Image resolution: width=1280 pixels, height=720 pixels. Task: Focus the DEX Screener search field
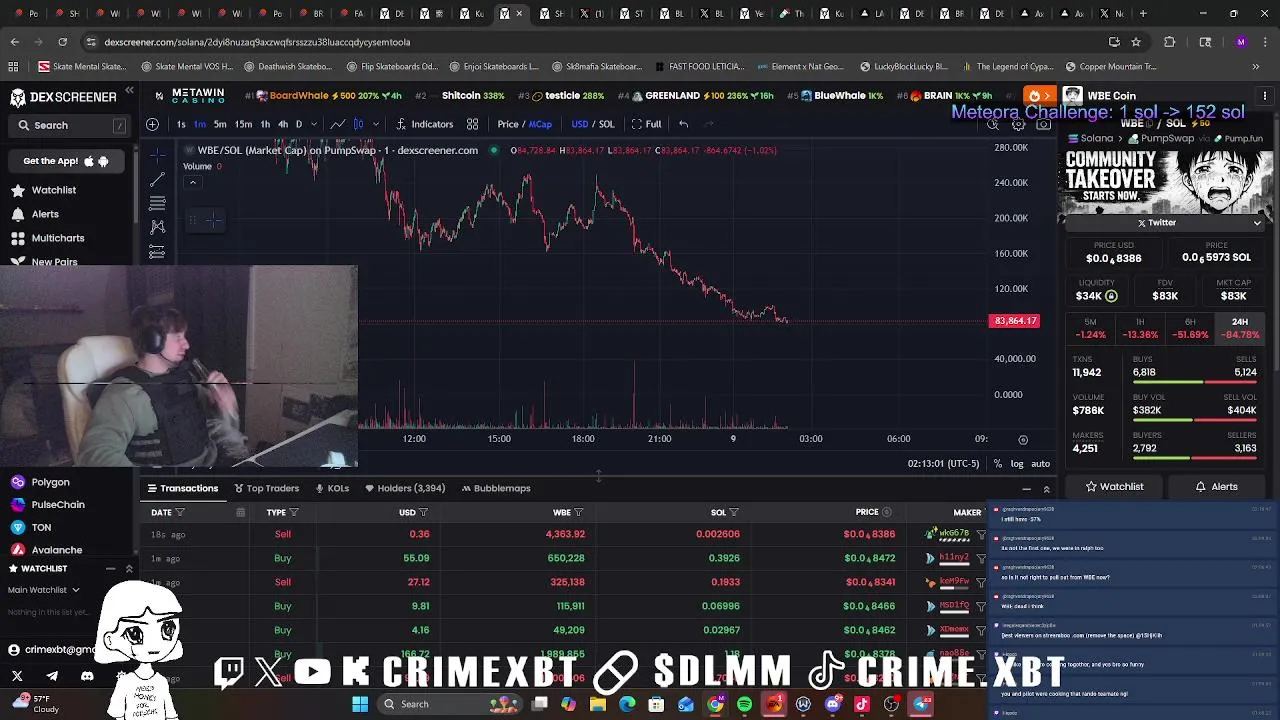(x=70, y=125)
